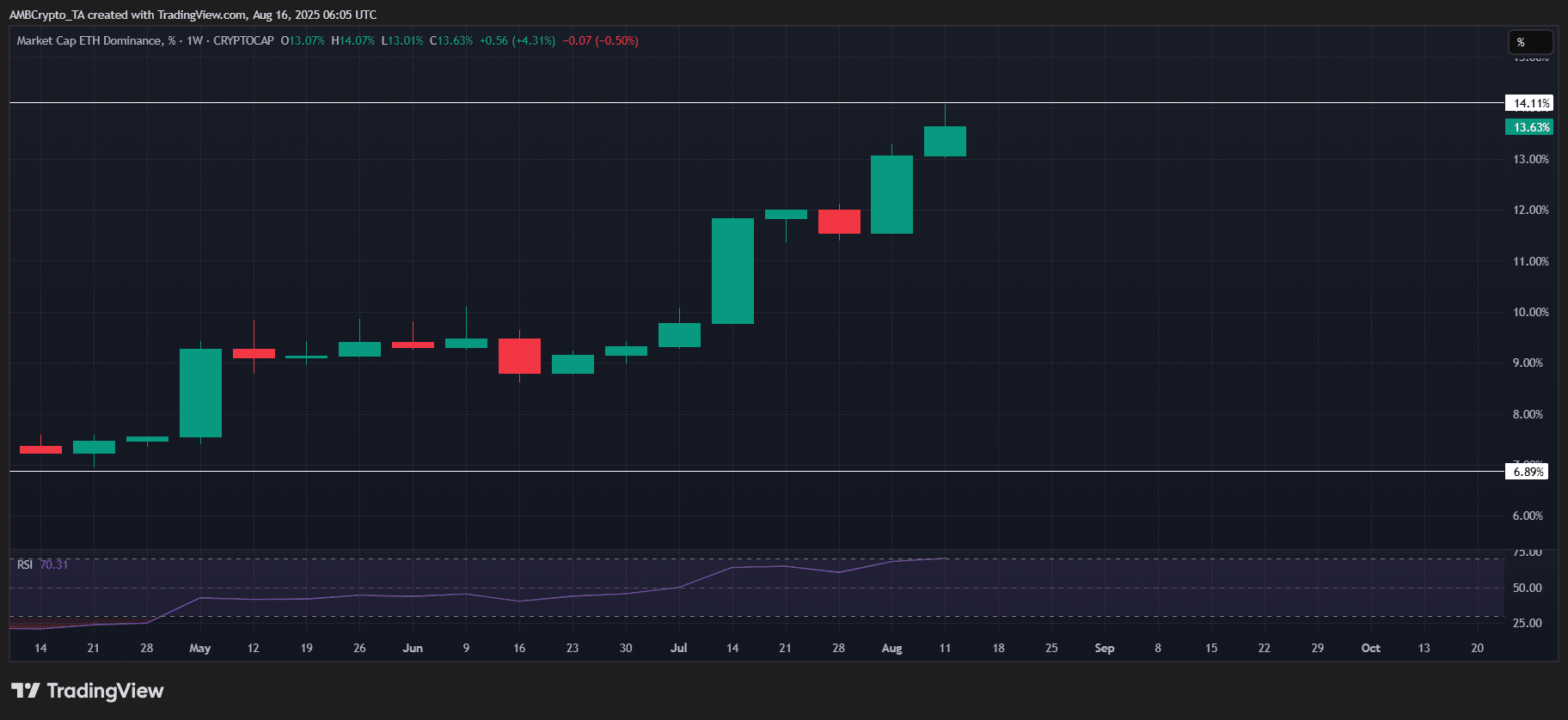Click the AMBCrypto_TA attribution header text
Screen dimensions: 1568x720
[x=193, y=15]
